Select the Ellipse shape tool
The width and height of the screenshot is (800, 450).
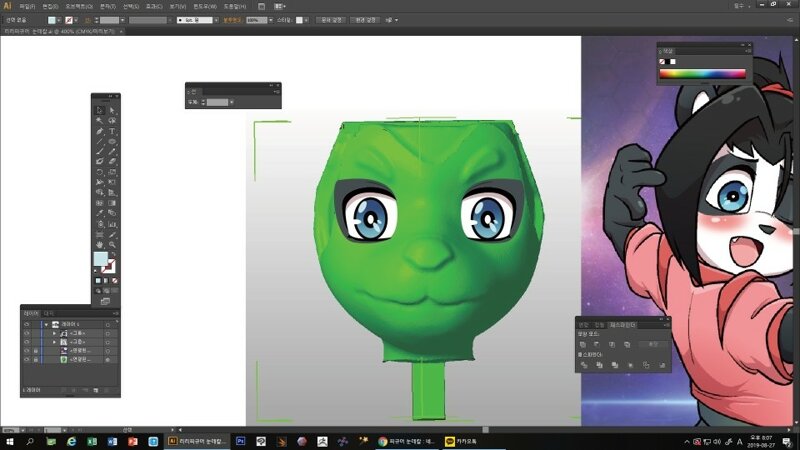point(112,141)
